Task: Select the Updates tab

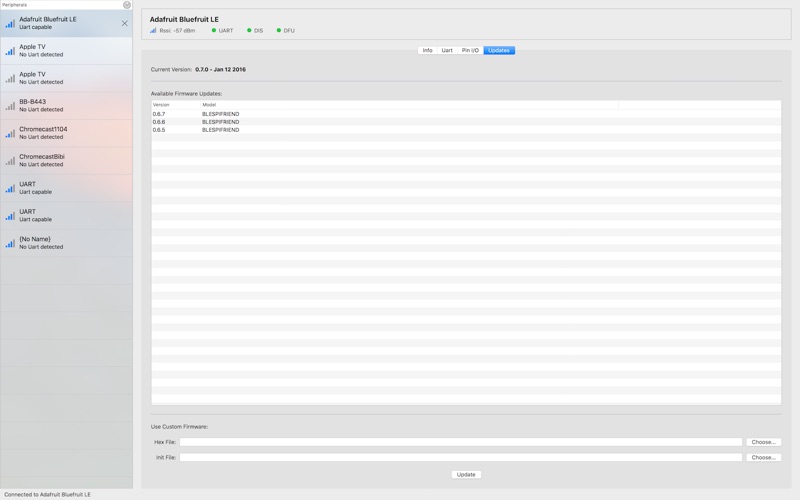Action: pyautogui.click(x=499, y=51)
